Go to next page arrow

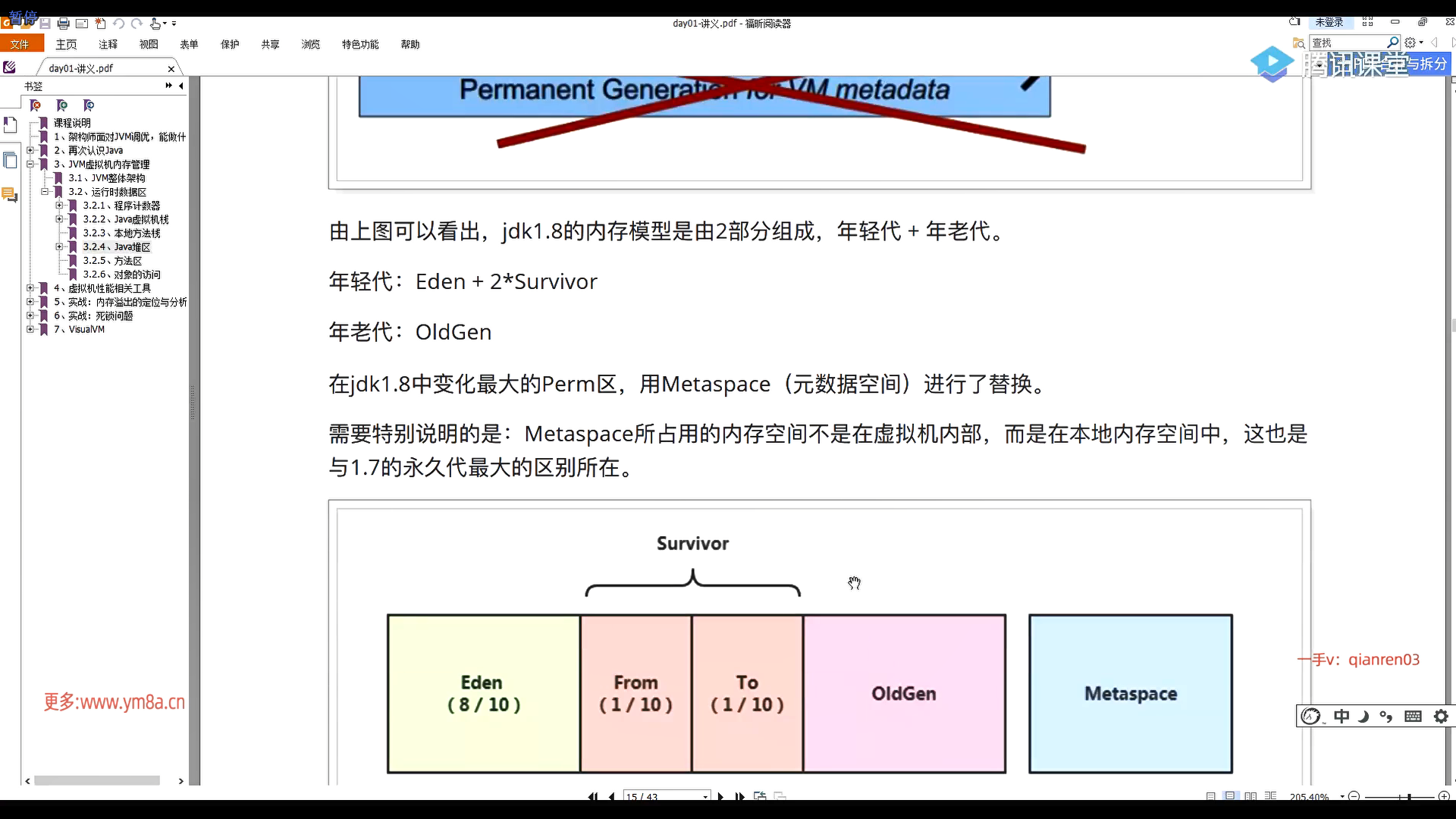tap(720, 796)
